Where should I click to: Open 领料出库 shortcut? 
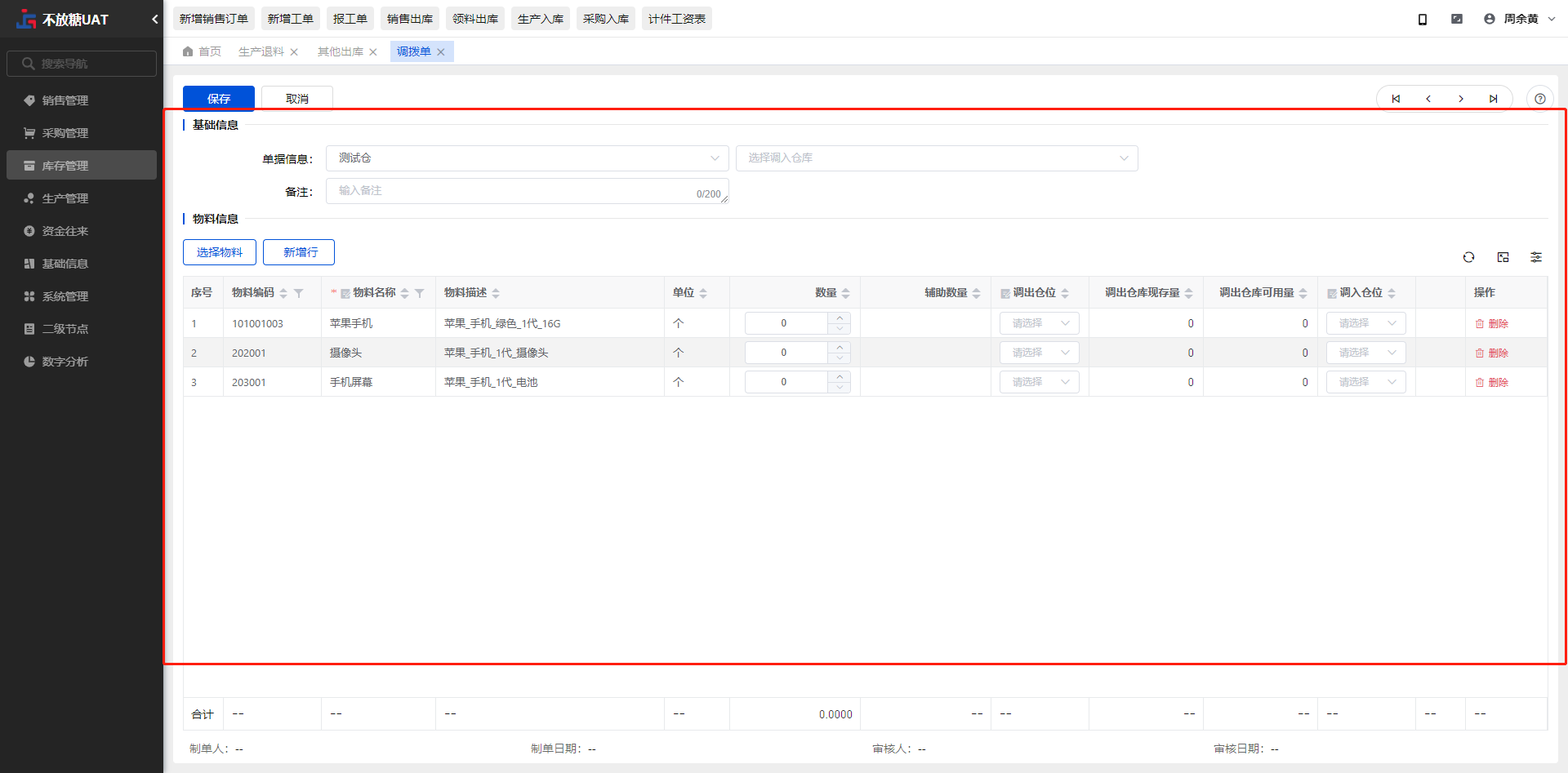[x=475, y=19]
